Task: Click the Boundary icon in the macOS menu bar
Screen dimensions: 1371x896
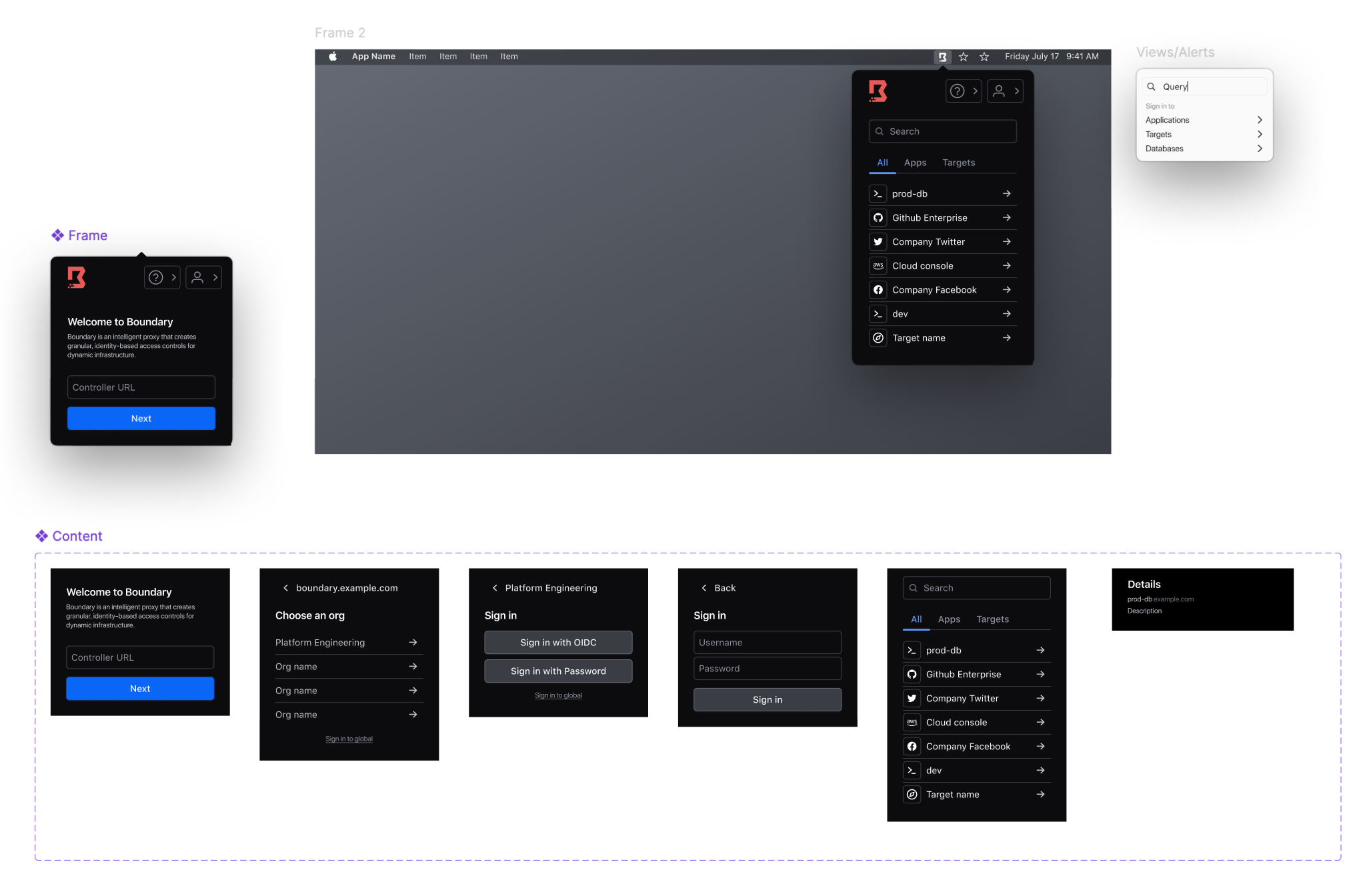Action: tap(942, 57)
